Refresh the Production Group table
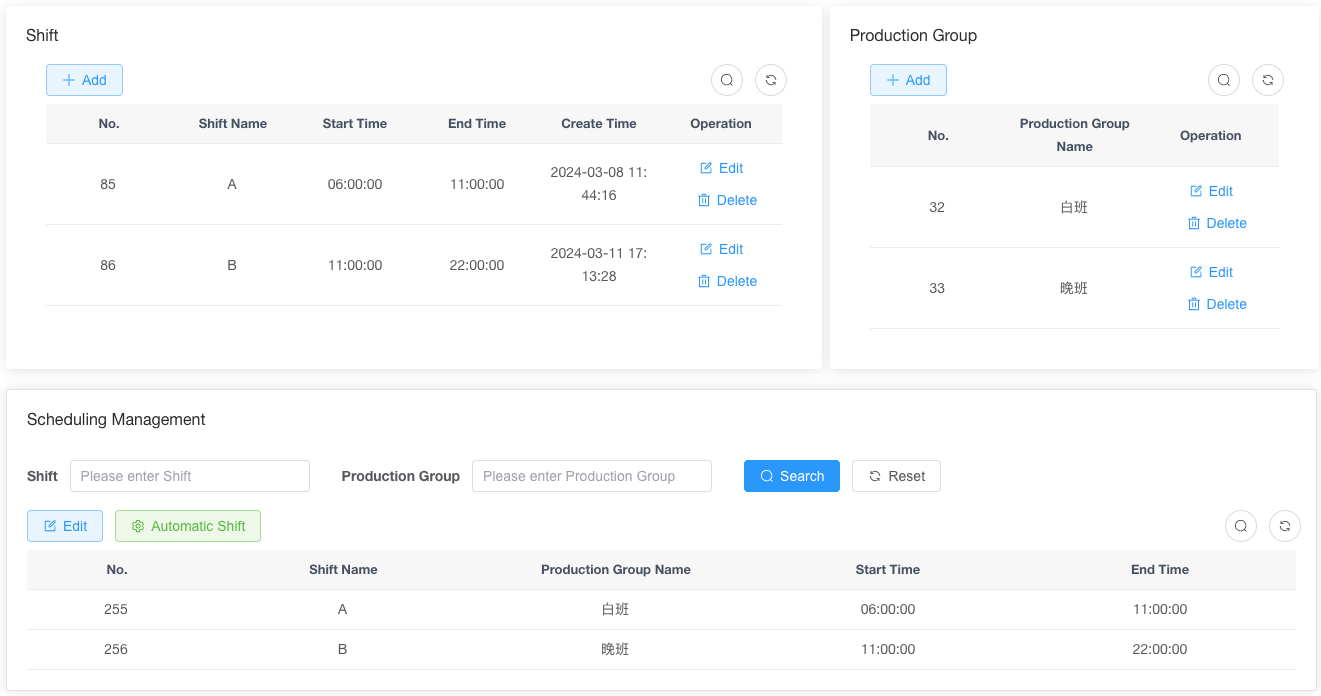The image size is (1321, 696). [x=1268, y=80]
